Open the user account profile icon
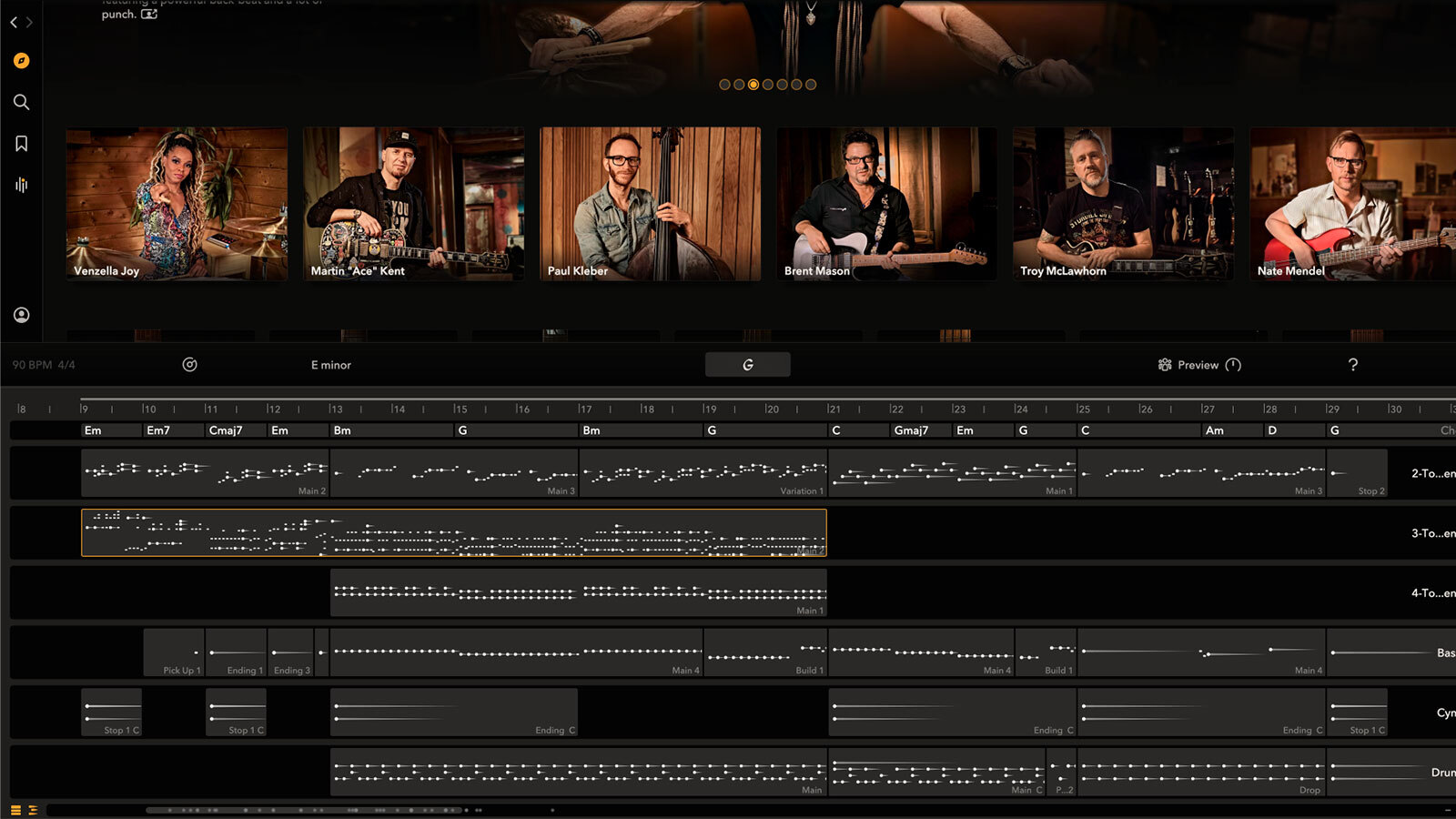1456x819 pixels. coord(21,315)
